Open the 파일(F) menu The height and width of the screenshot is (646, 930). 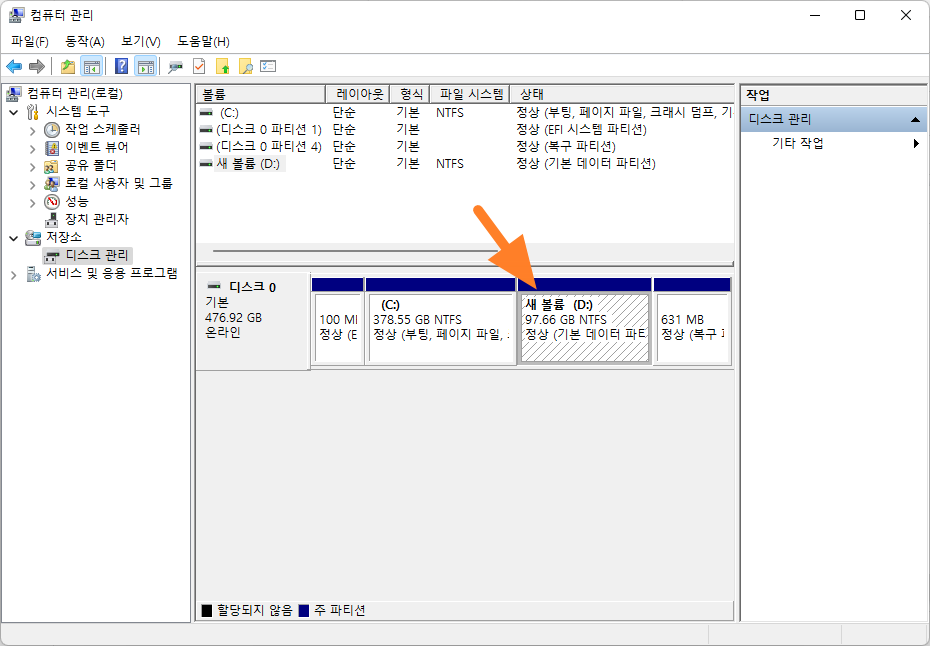(30, 42)
